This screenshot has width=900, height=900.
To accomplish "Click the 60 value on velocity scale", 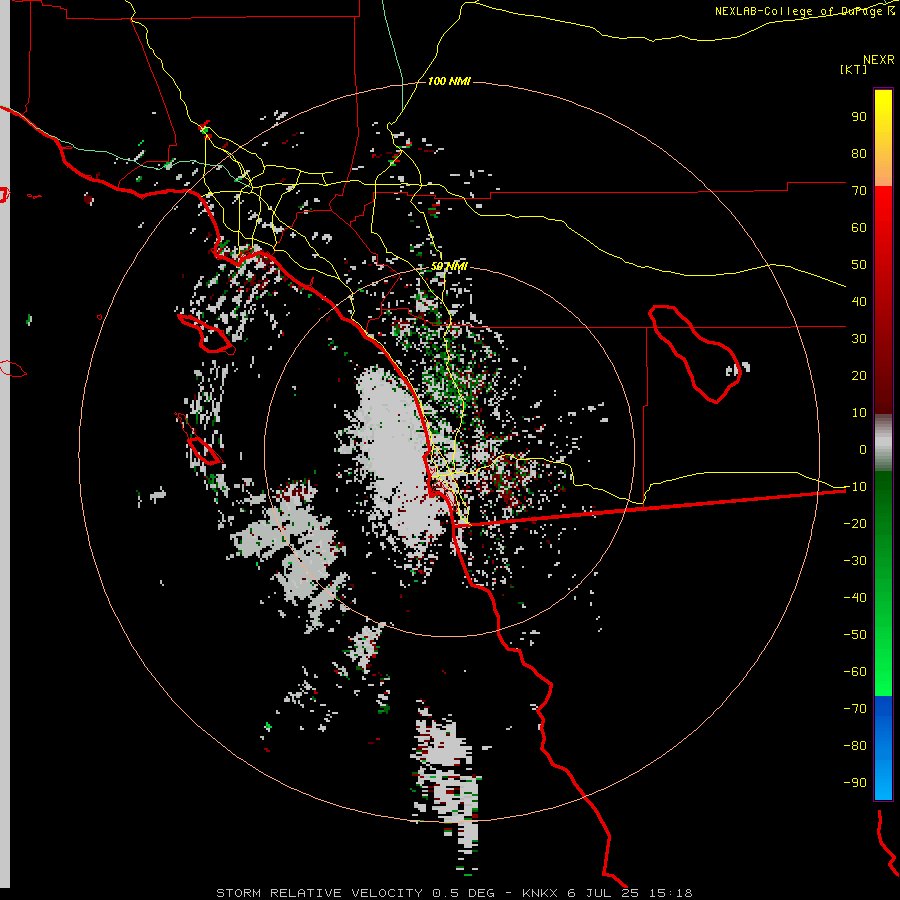I will [x=859, y=228].
